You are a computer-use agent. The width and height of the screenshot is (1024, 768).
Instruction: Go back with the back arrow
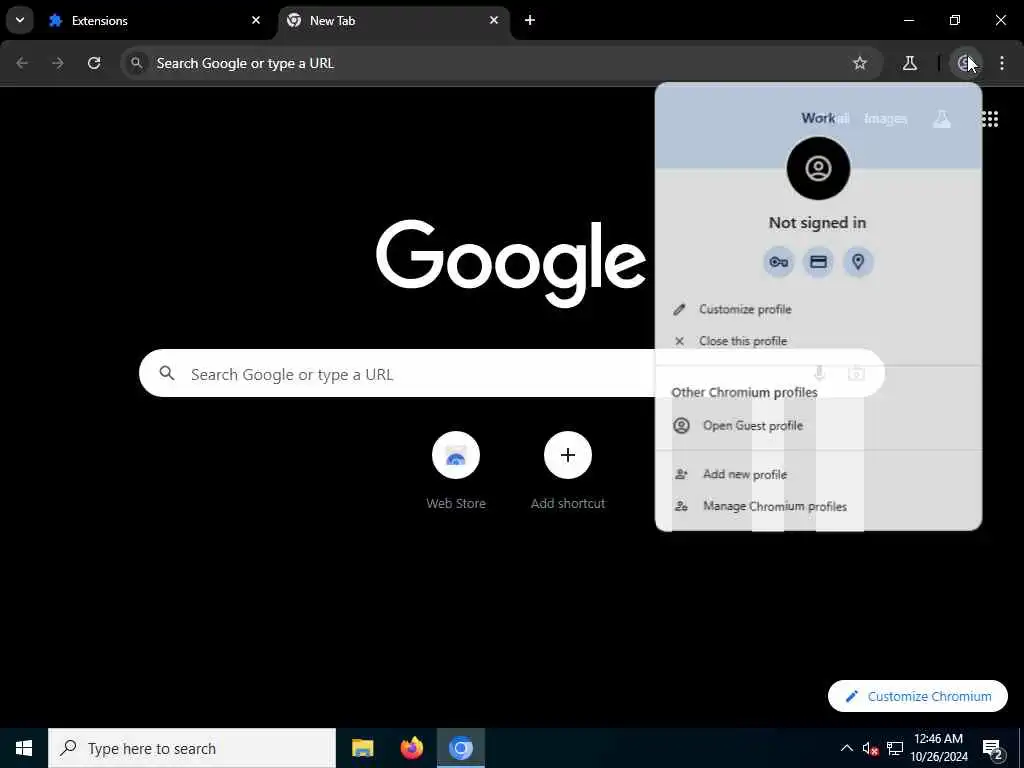point(22,63)
